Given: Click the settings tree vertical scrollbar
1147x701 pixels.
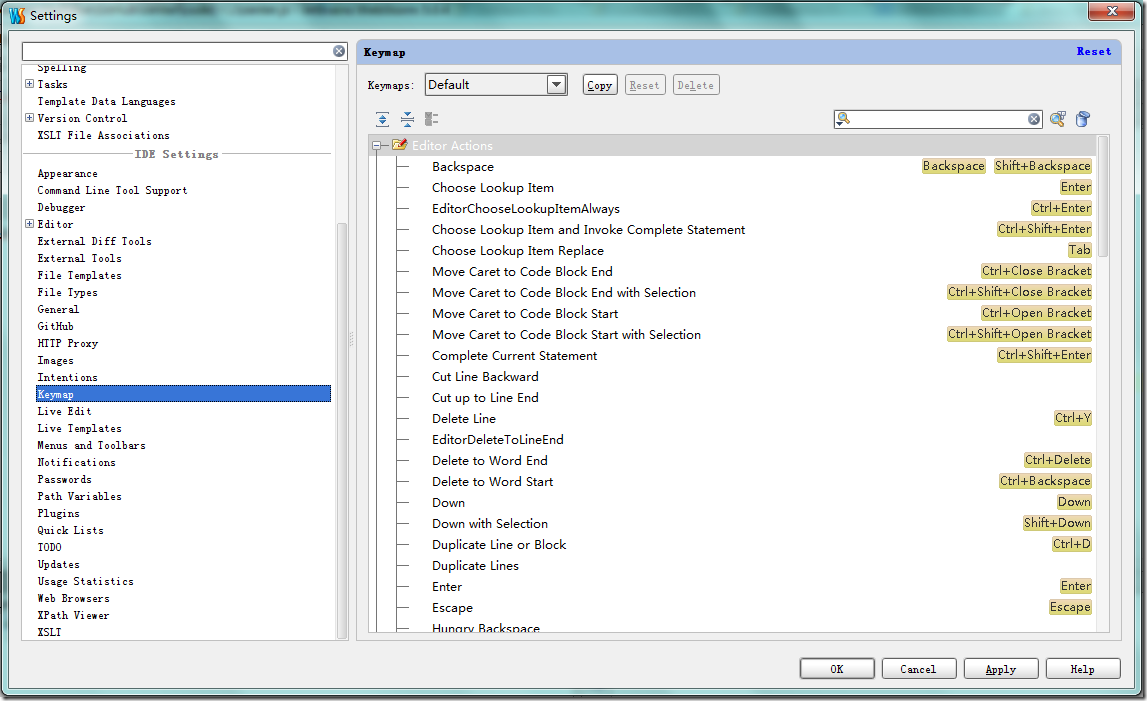Looking at the screenshot, I should 342,430.
